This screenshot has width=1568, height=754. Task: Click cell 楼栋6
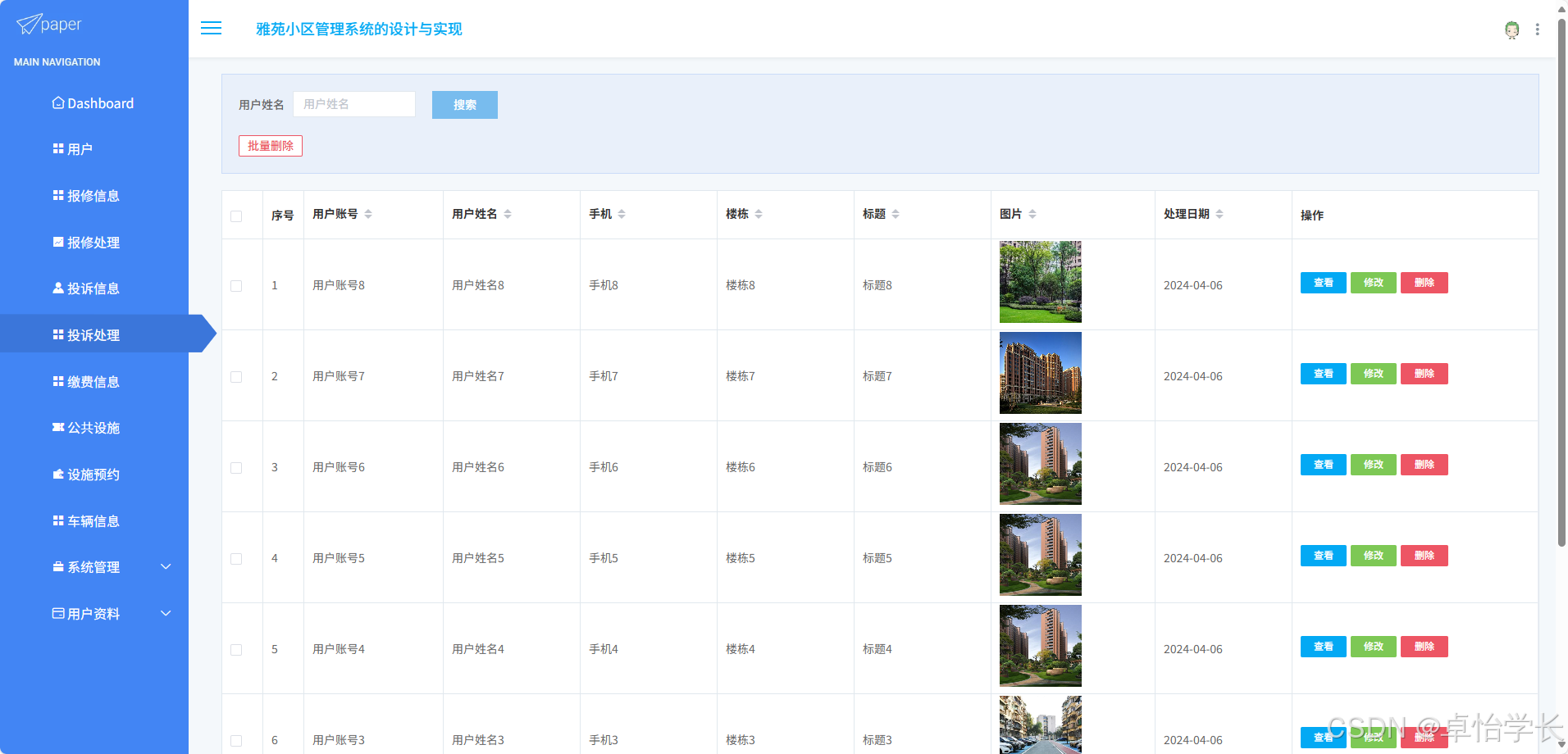(741, 467)
